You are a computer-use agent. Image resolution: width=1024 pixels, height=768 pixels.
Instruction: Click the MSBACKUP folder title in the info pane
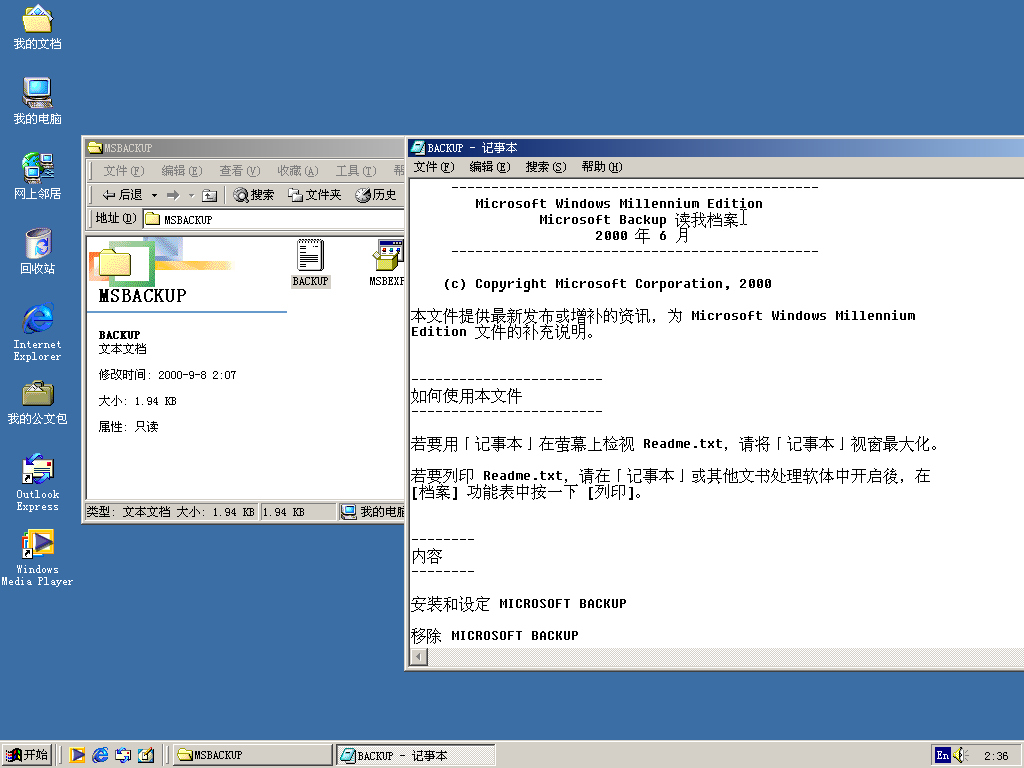click(142, 296)
